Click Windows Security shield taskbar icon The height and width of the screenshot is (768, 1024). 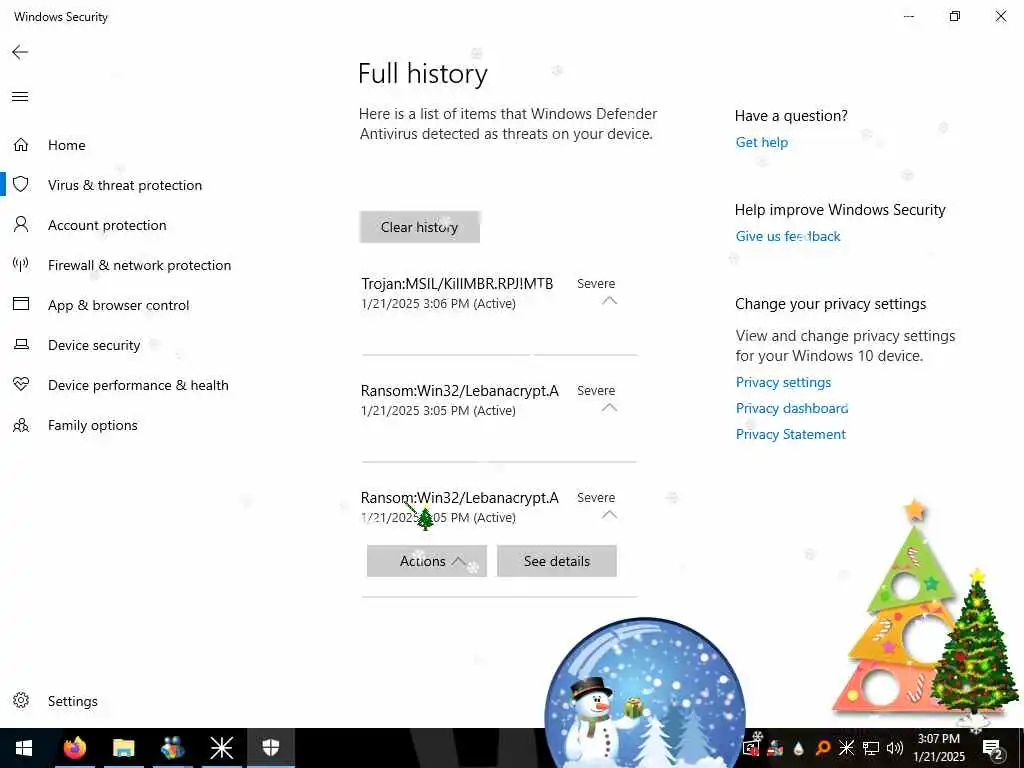tap(270, 747)
